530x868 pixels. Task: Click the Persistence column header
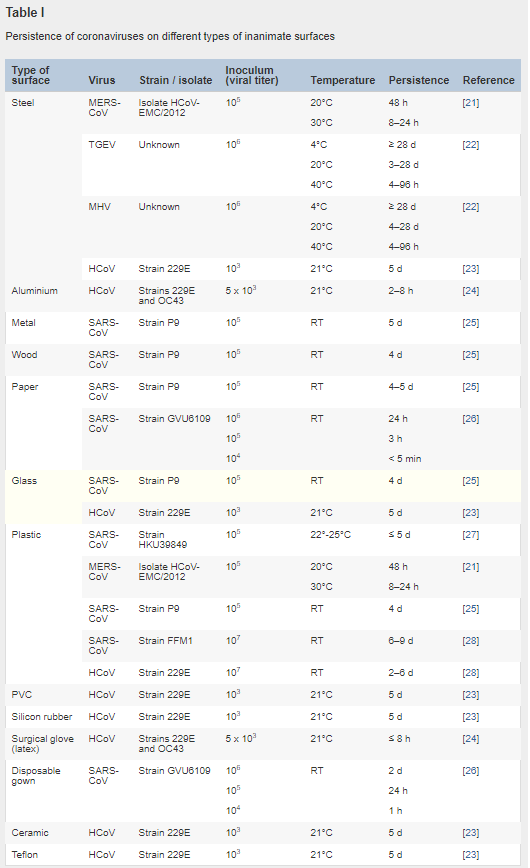coord(419,81)
